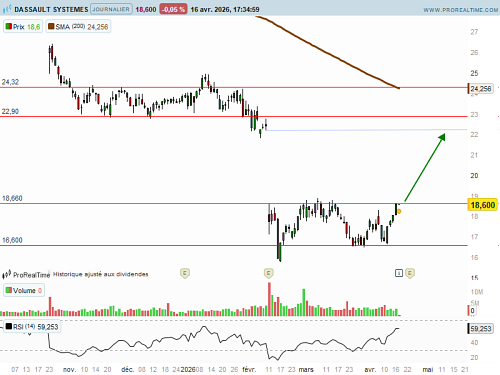Click the 0 volume axis tag
This screenshot has height=375, width=500.
pyautogui.click(x=472, y=311)
